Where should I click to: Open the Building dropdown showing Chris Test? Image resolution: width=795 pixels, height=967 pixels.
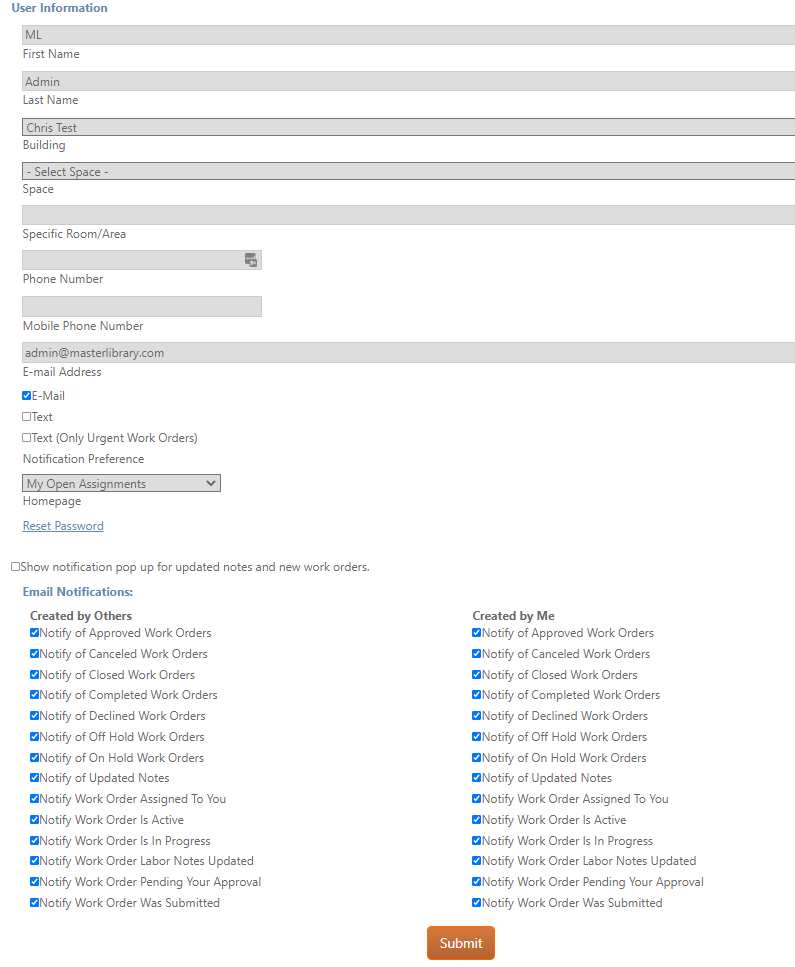(408, 128)
